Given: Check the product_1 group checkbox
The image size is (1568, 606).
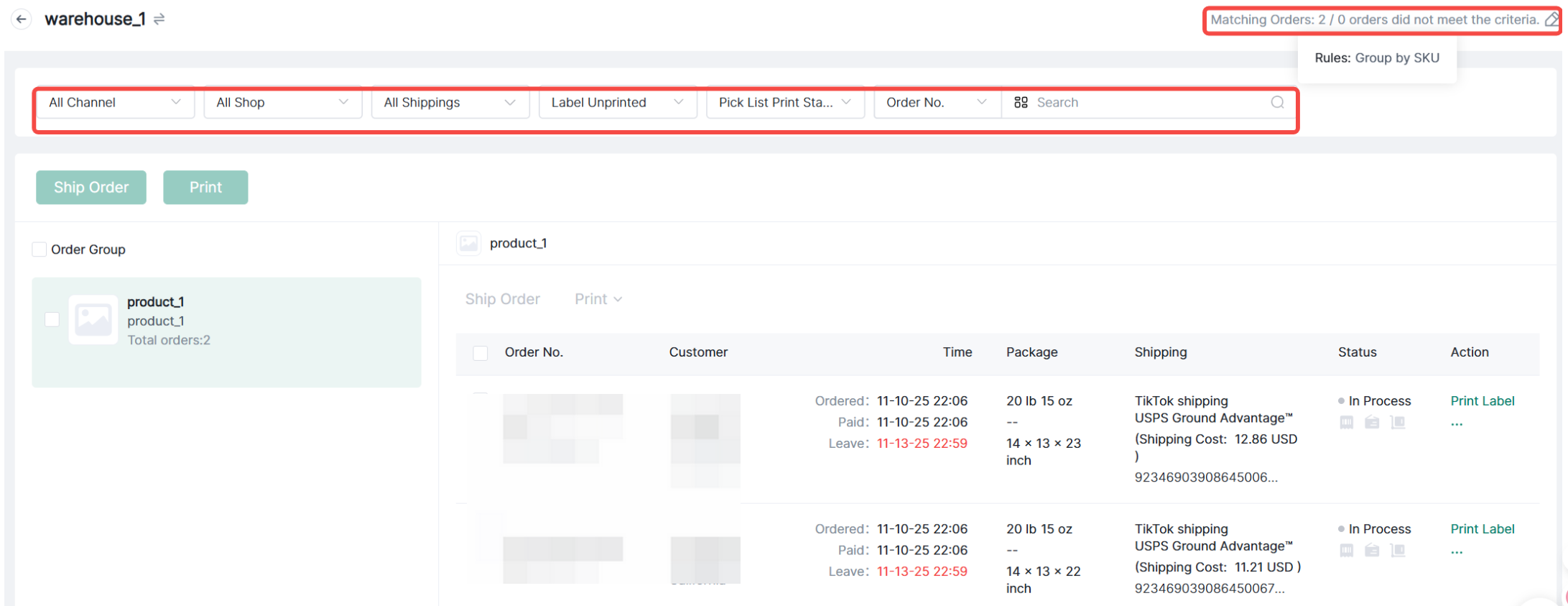Looking at the screenshot, I should 52,319.
